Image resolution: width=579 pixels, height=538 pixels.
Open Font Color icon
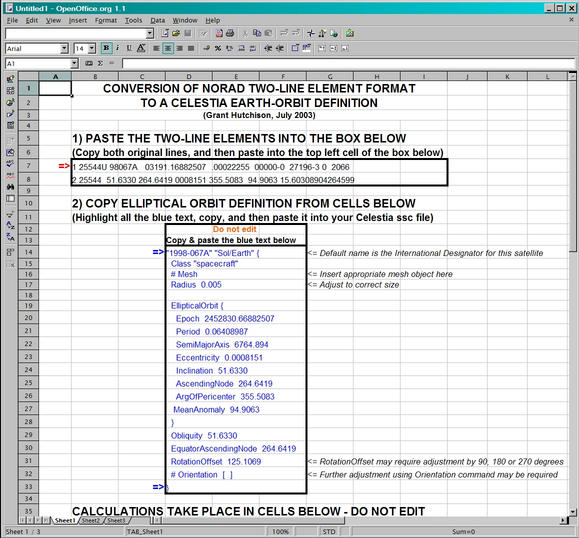coord(141,48)
